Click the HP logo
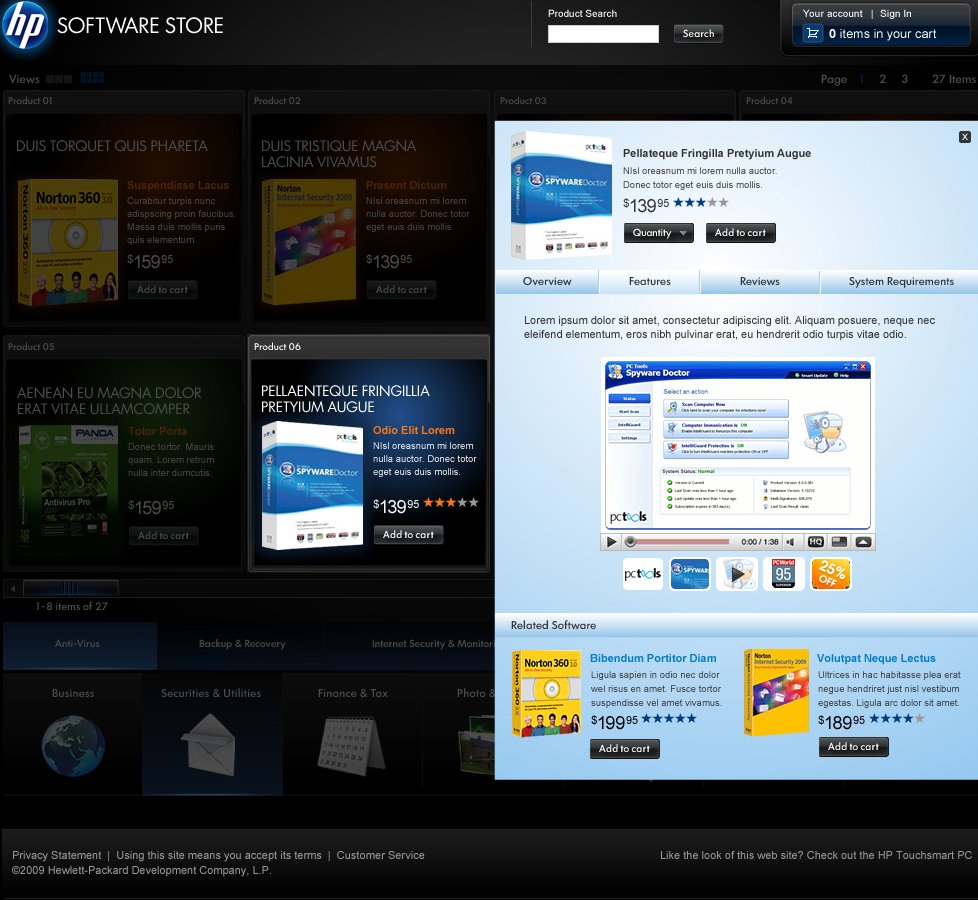 tap(24, 25)
